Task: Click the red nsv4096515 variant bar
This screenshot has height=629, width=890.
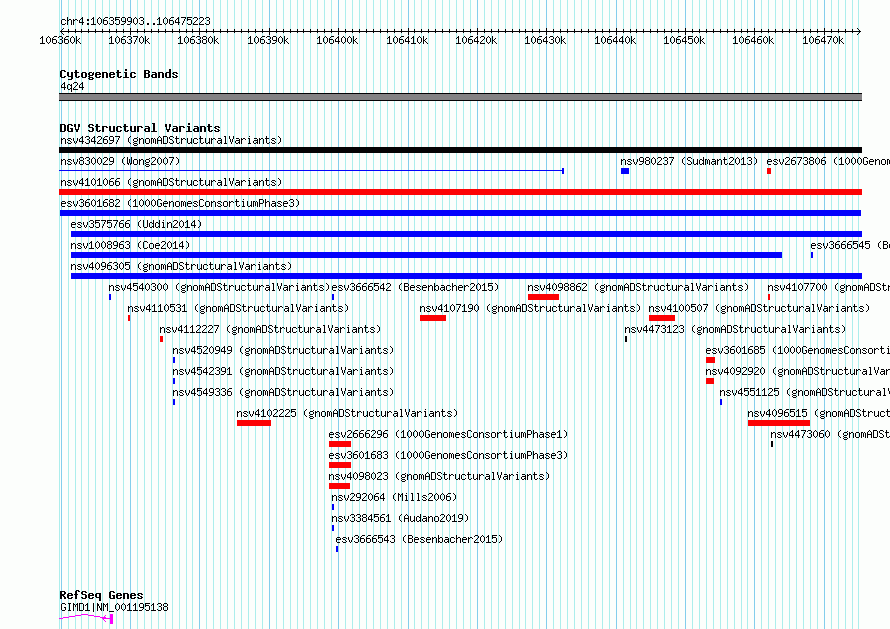Action: pyautogui.click(x=779, y=423)
